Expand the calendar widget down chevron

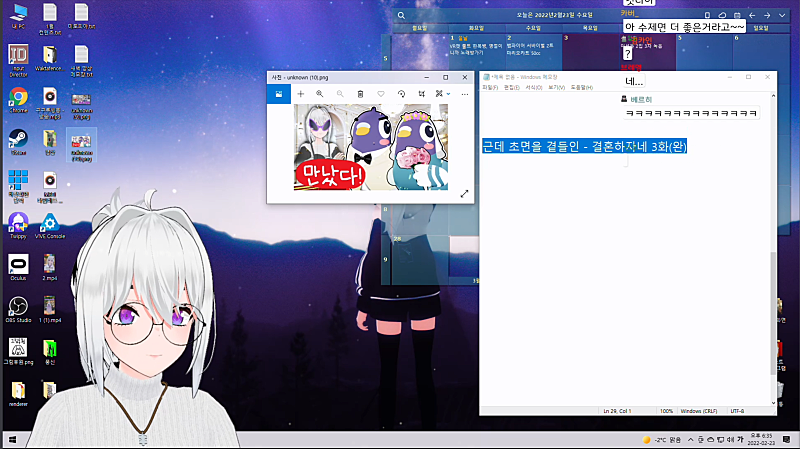(x=782, y=15)
